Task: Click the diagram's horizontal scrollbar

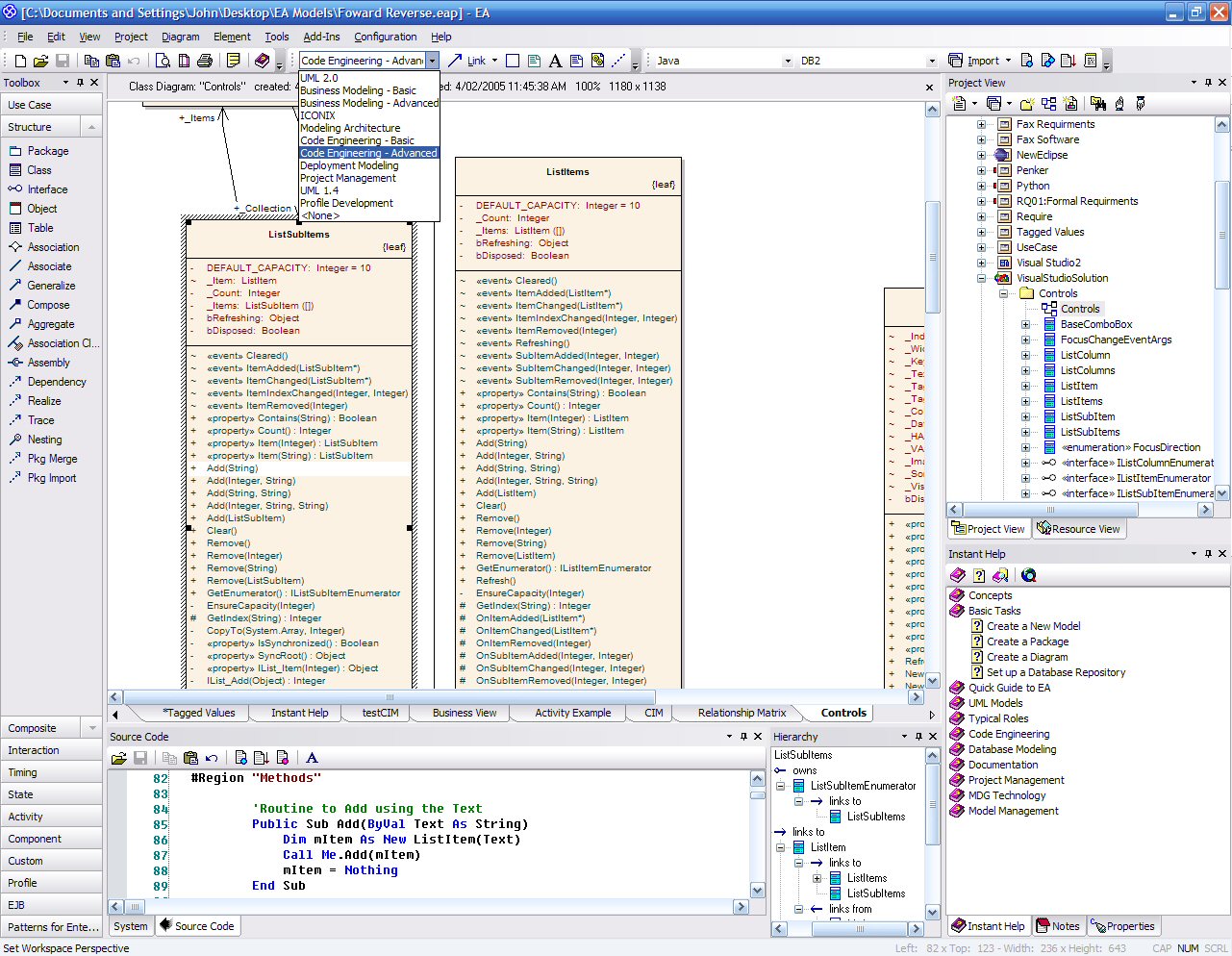Action: pyautogui.click(x=390, y=696)
